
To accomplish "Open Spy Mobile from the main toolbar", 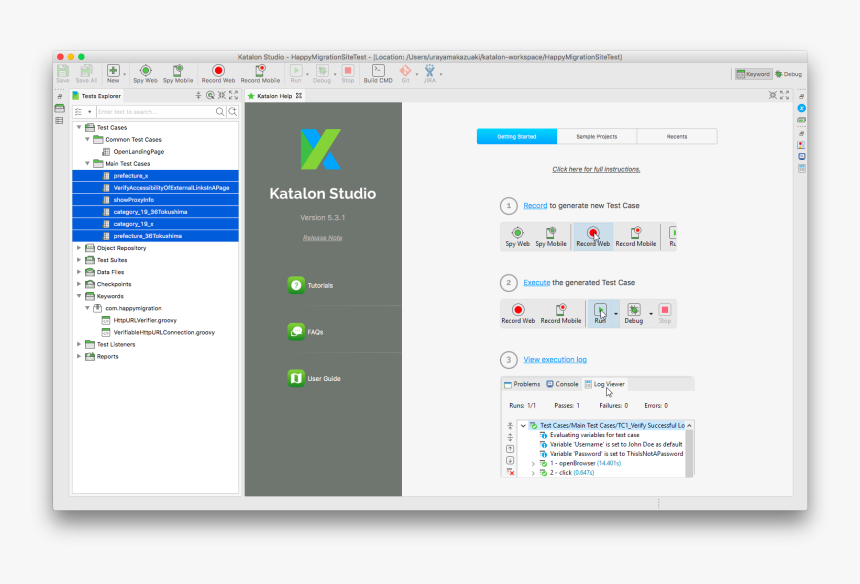I will pyautogui.click(x=178, y=71).
